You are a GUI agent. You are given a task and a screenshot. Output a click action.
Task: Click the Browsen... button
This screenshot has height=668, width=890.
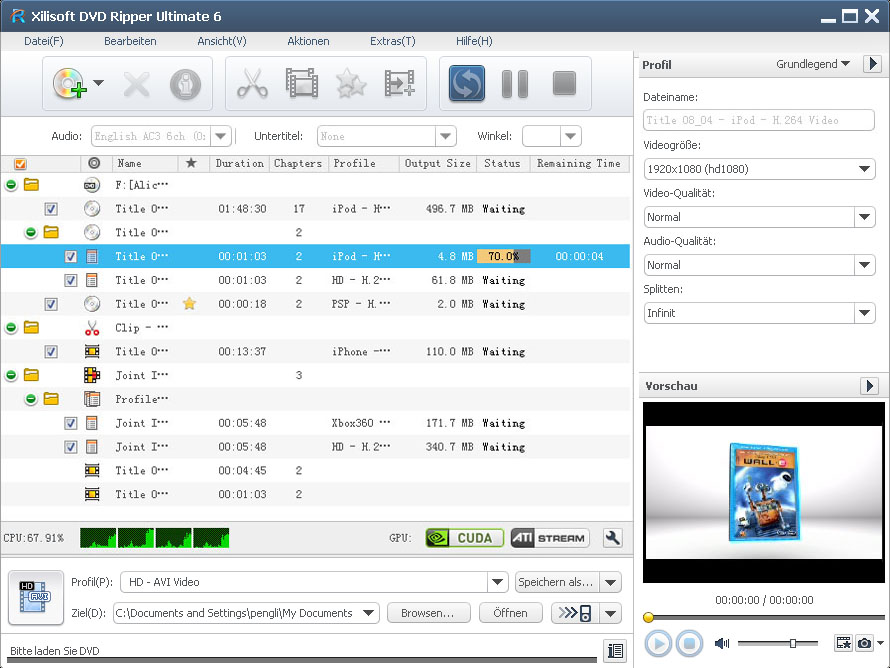429,613
